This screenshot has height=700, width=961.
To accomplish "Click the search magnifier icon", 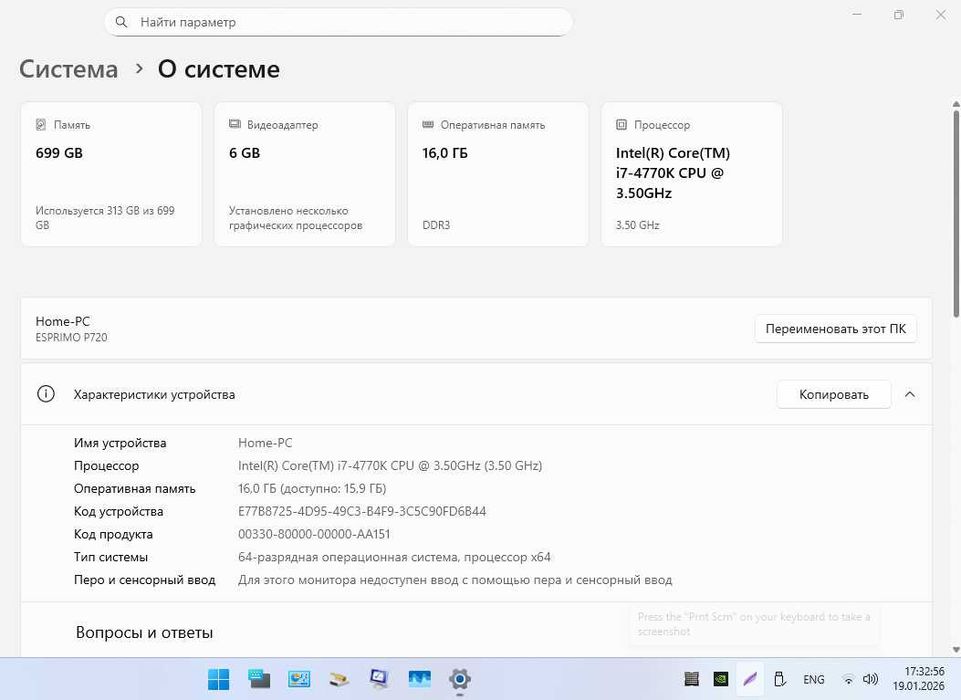I will [x=121, y=22].
